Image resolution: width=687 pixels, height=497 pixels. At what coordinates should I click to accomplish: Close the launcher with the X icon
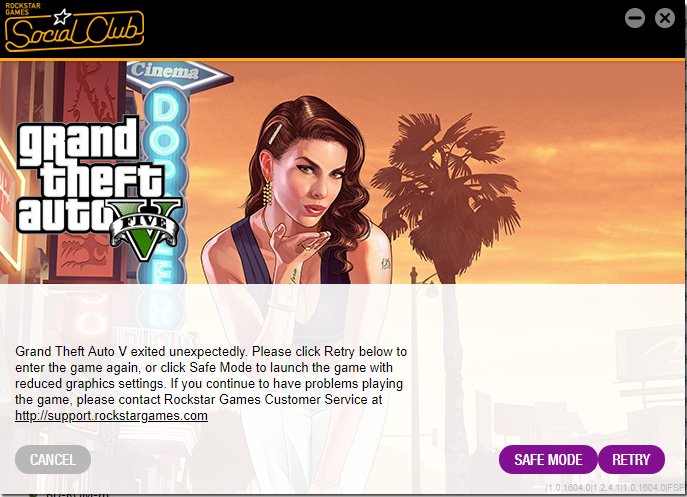[665, 18]
